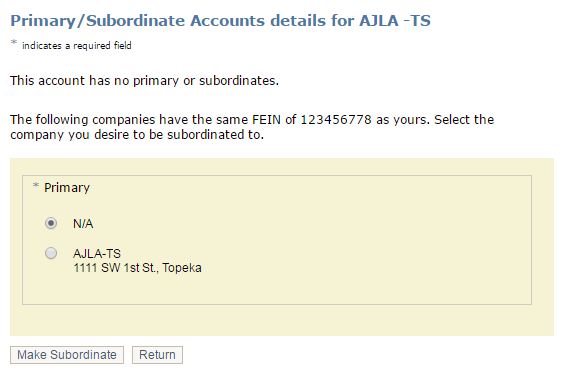Choose the AJLA-TS radio button
This screenshot has height=371, width=563.
[51, 253]
